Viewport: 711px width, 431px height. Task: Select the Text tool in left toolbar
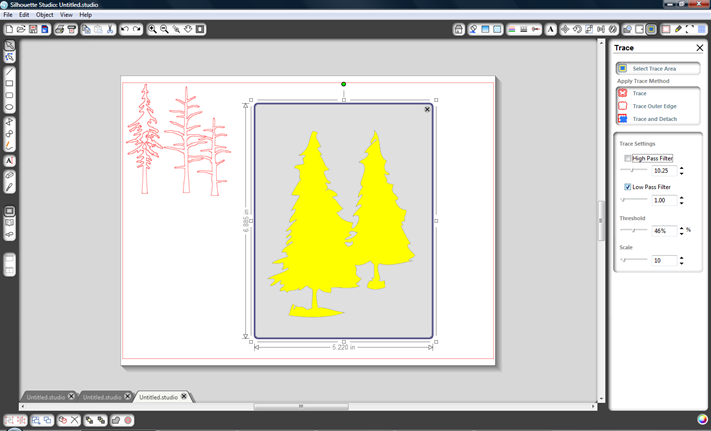[x=10, y=160]
